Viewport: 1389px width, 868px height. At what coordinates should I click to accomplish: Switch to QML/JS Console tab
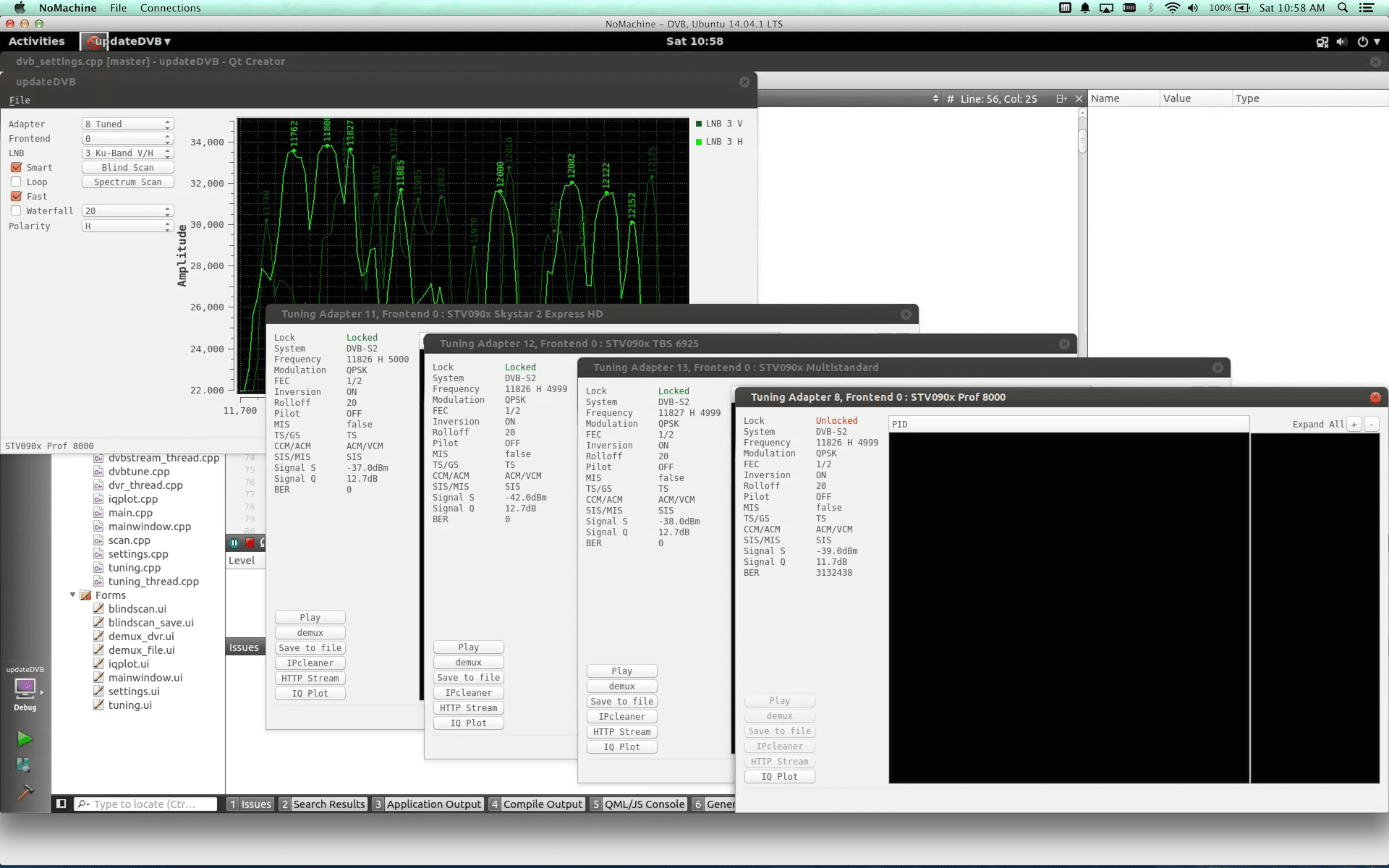click(638, 804)
